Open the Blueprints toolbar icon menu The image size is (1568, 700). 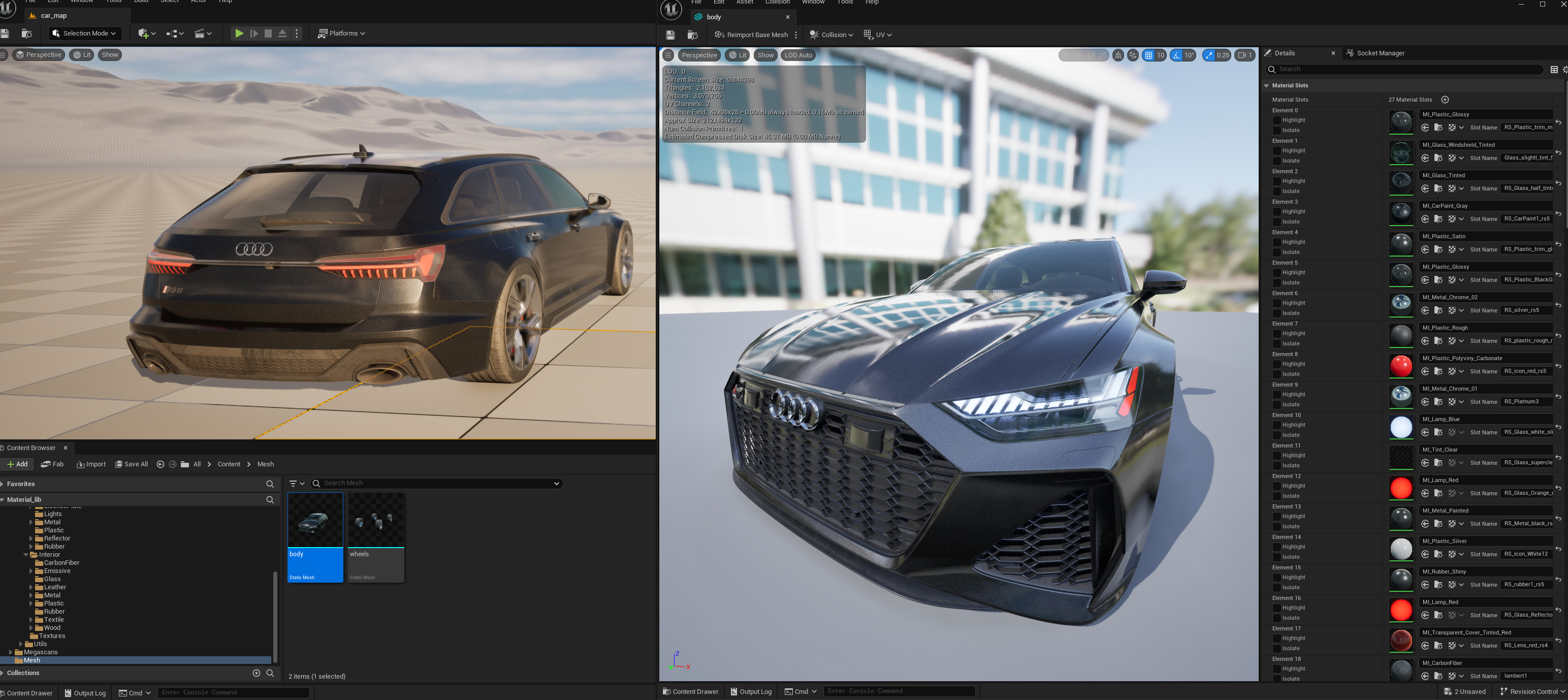pos(175,34)
